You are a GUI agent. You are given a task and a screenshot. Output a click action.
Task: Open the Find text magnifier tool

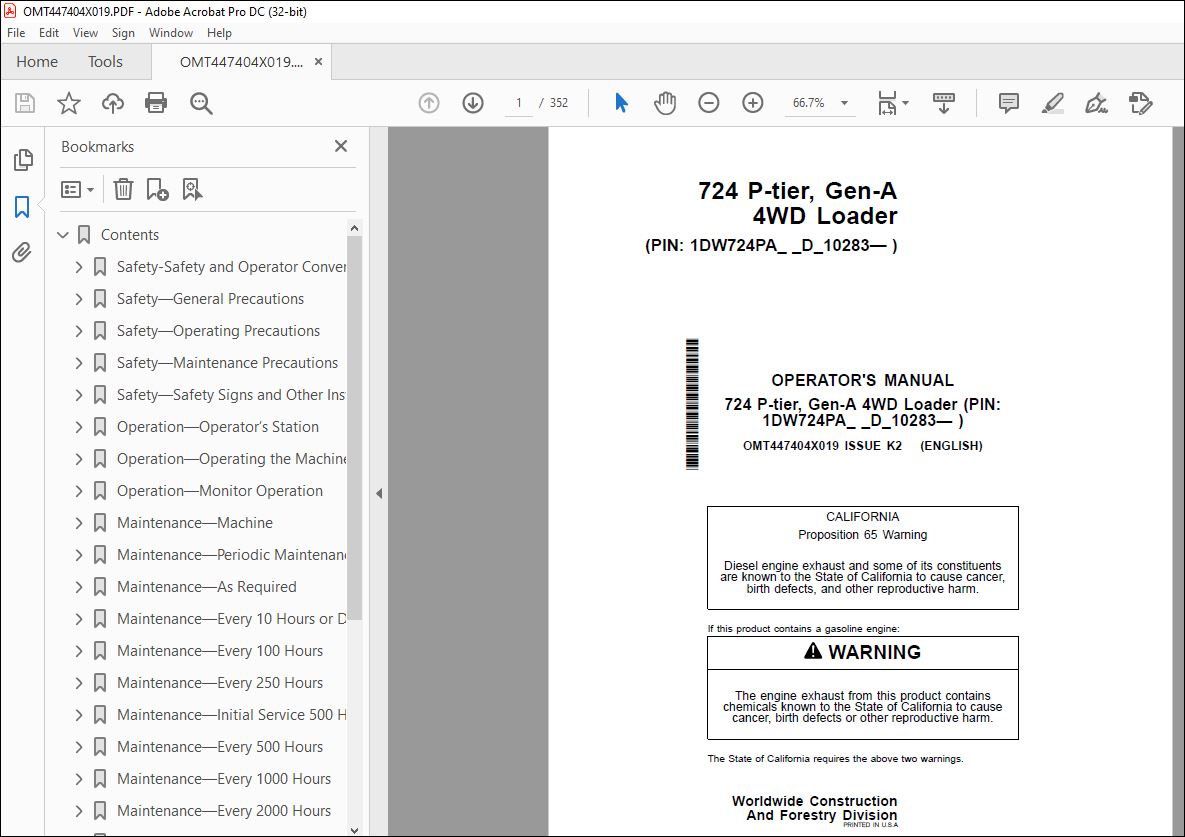[201, 103]
